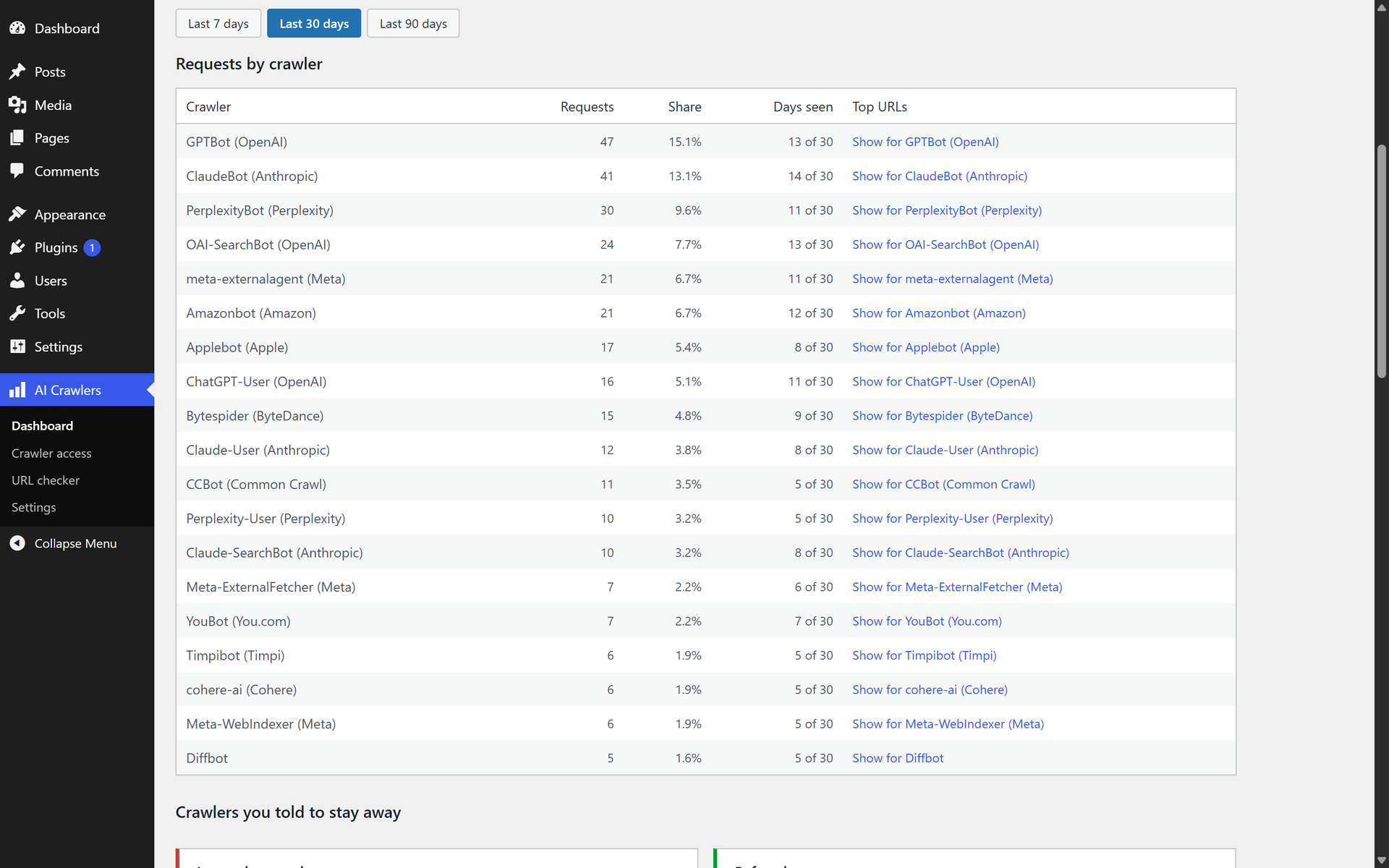The width and height of the screenshot is (1389, 868).
Task: Click the Share column header
Action: 684,106
